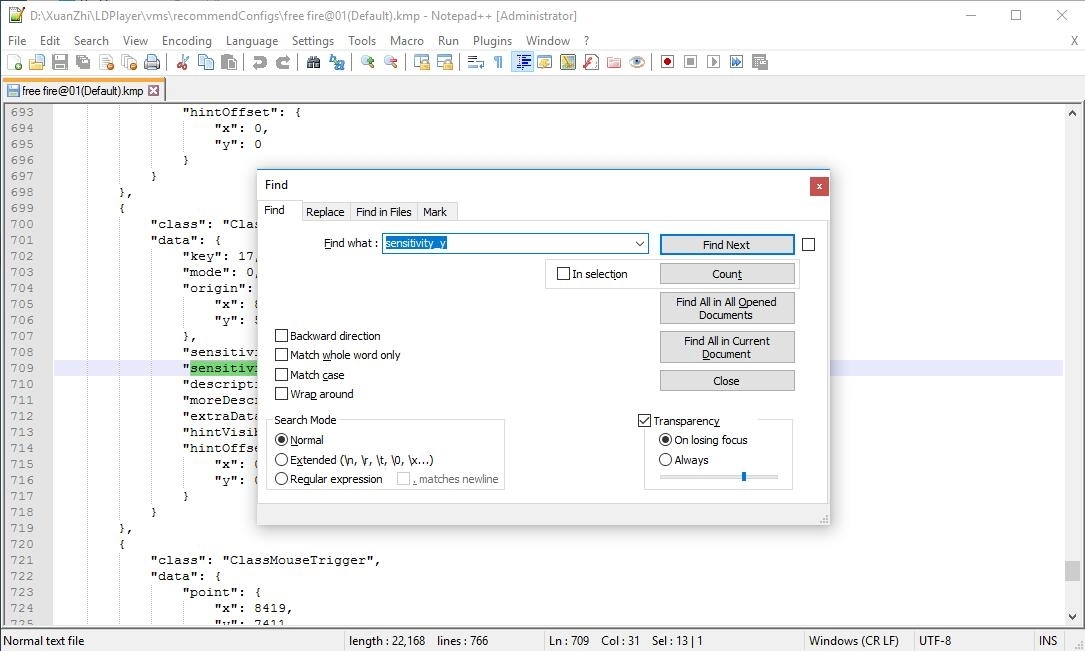Image resolution: width=1085 pixels, height=651 pixels.
Task: Click the Print toolbar icon
Action: click(x=151, y=62)
